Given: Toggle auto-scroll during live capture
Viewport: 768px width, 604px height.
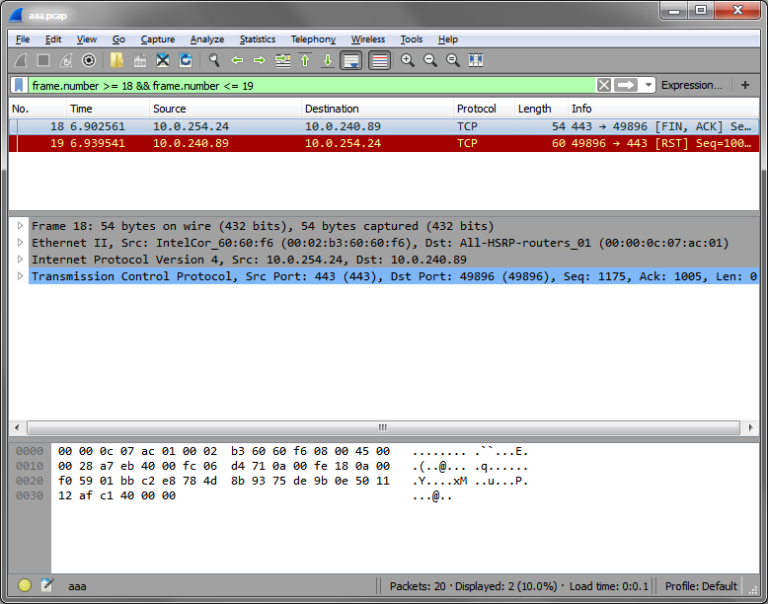Looking at the screenshot, I should pos(351,60).
